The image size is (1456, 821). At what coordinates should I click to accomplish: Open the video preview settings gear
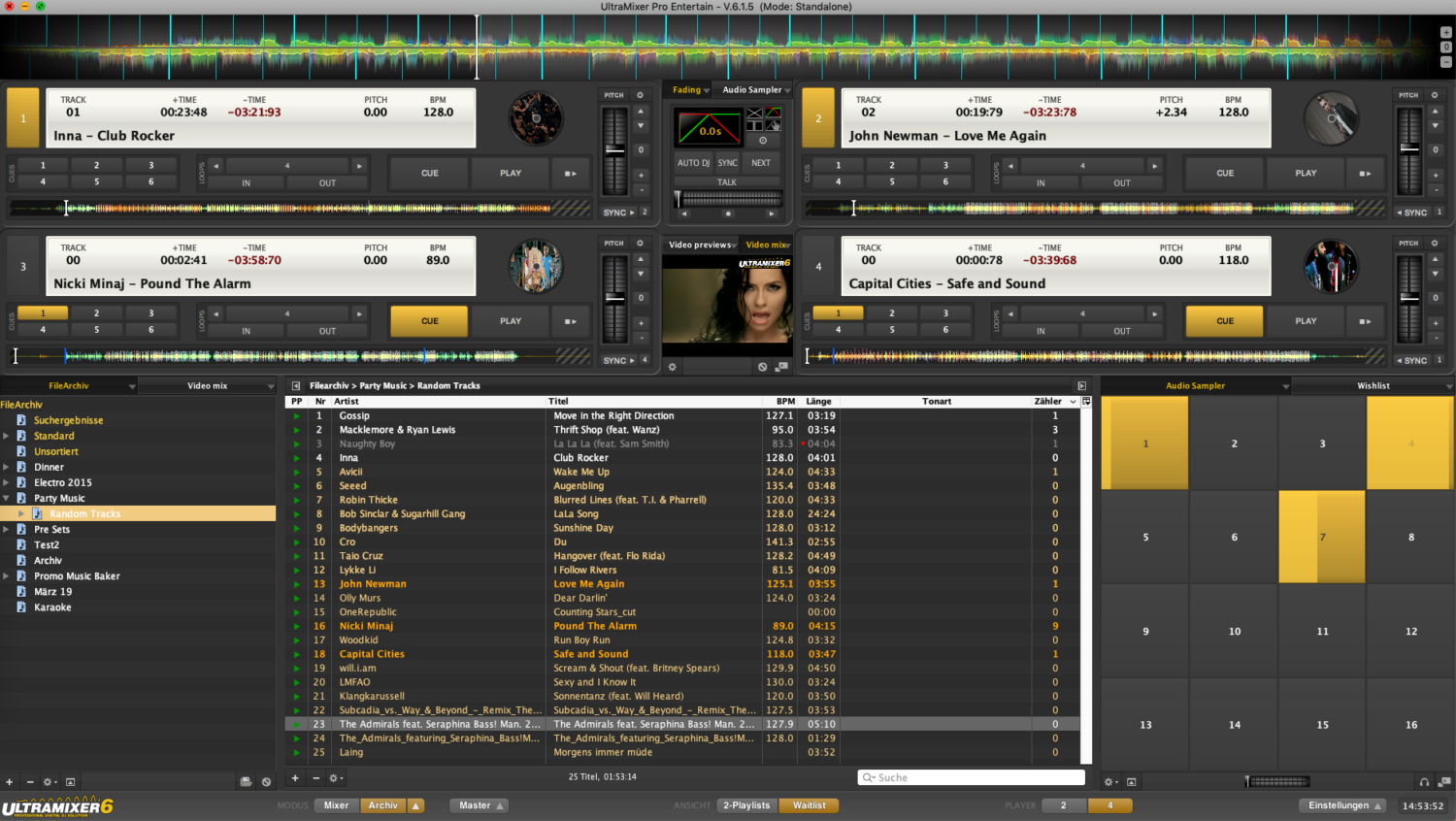tap(672, 367)
